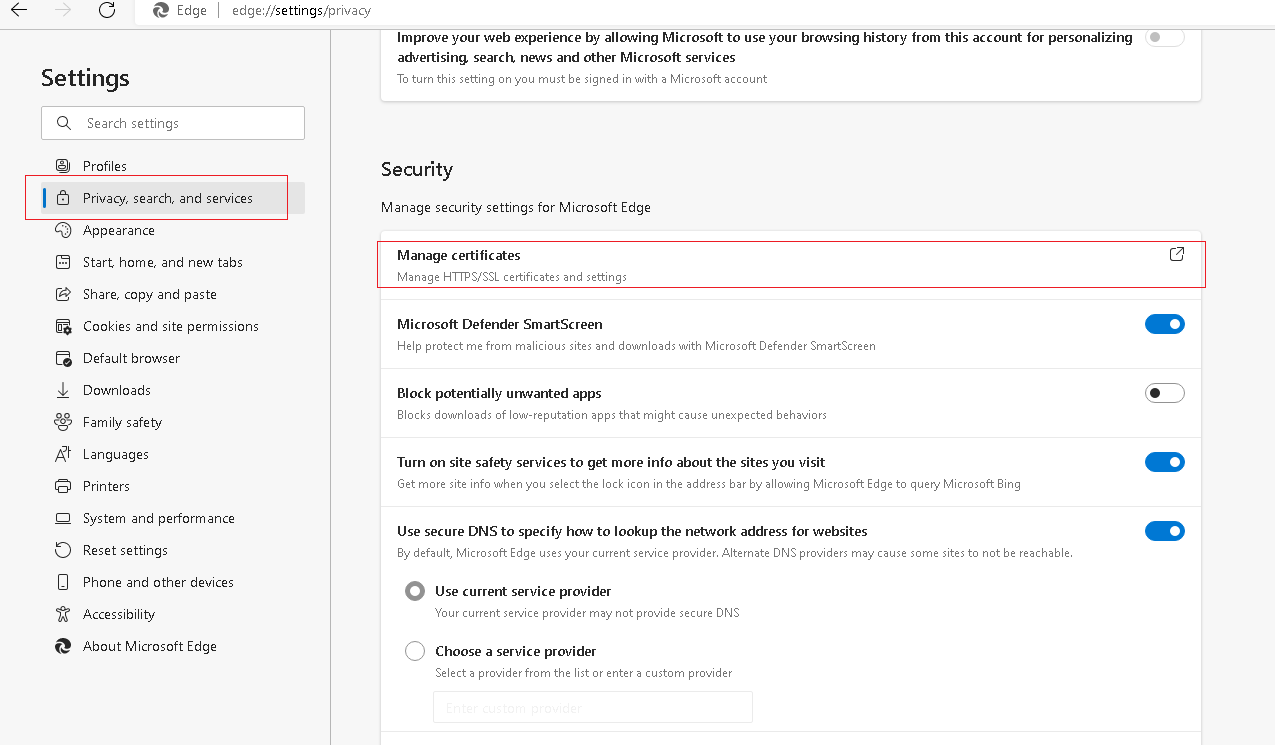Open Reset settings page
This screenshot has height=745, width=1275.
click(x=173, y=550)
